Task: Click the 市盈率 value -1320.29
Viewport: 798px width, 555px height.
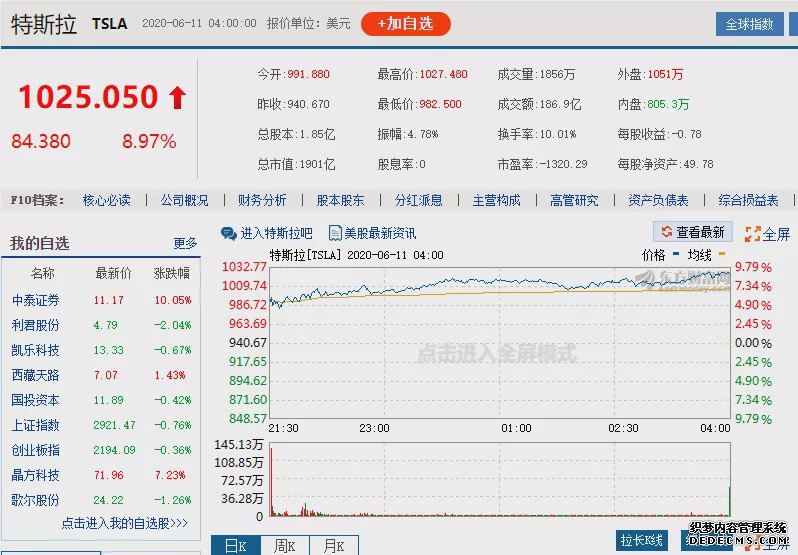Action: coord(563,164)
